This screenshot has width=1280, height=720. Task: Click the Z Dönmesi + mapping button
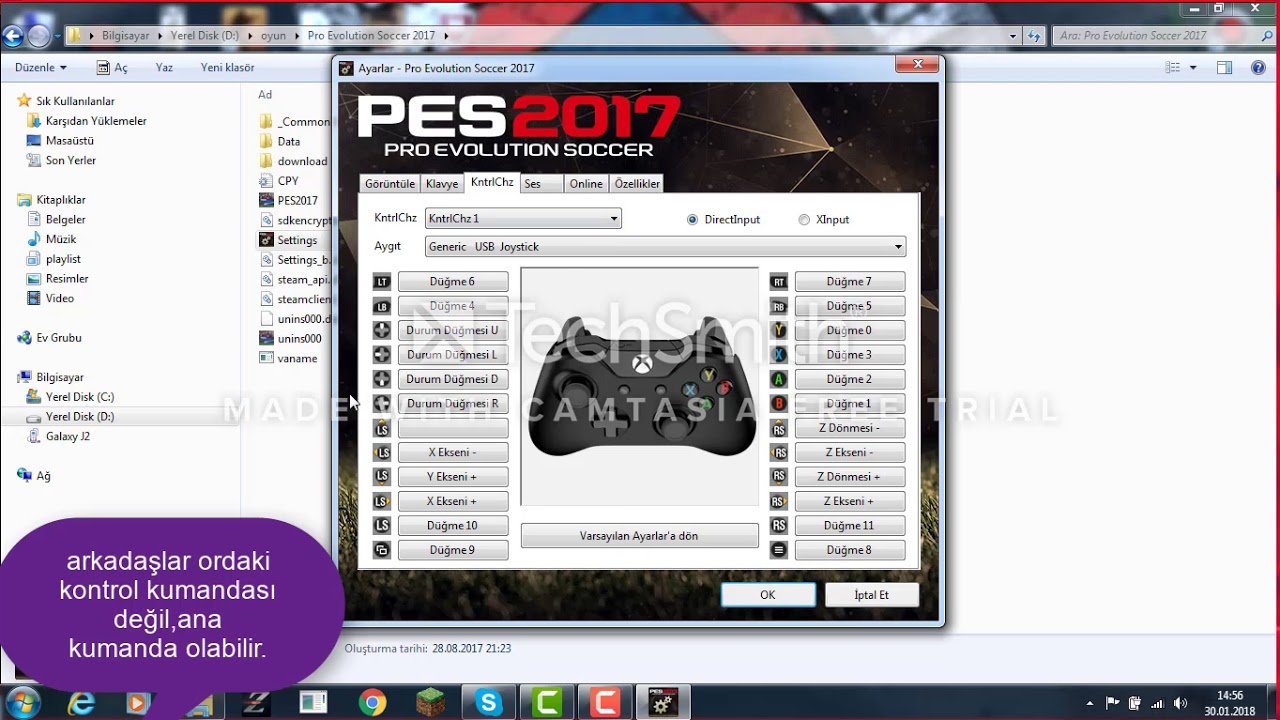(x=850, y=477)
